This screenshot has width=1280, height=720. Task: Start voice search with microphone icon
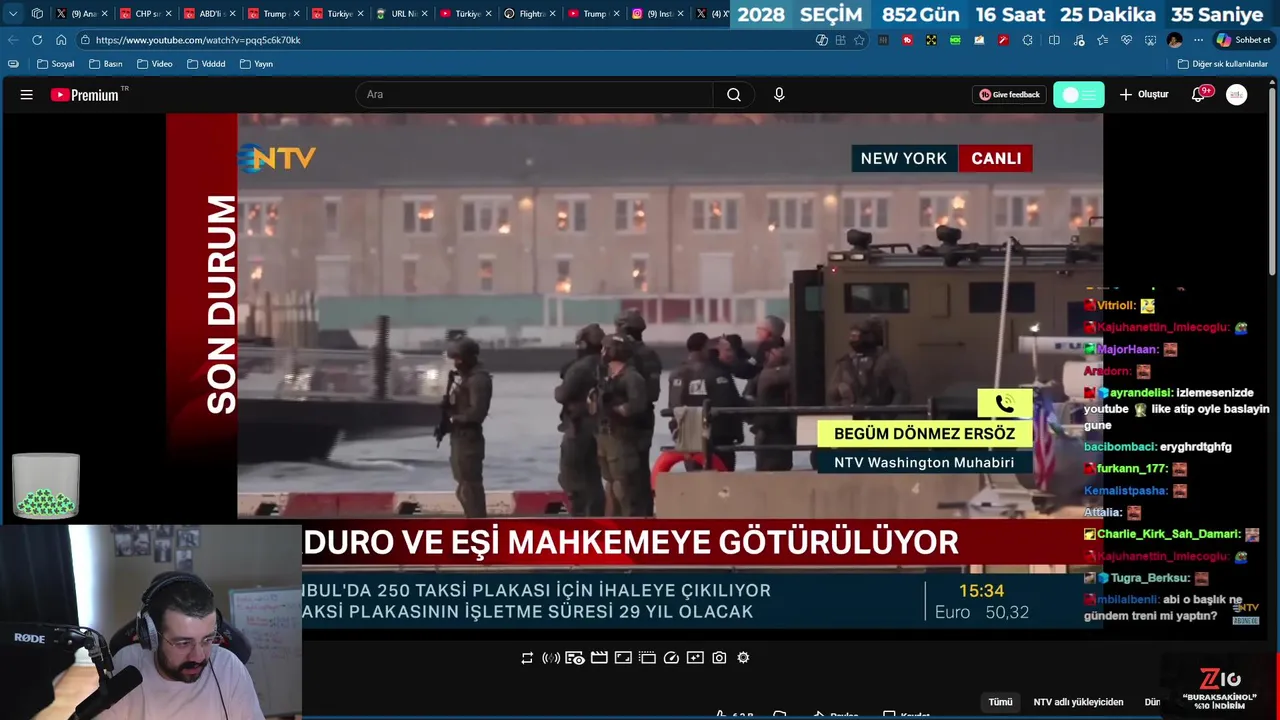tap(779, 95)
